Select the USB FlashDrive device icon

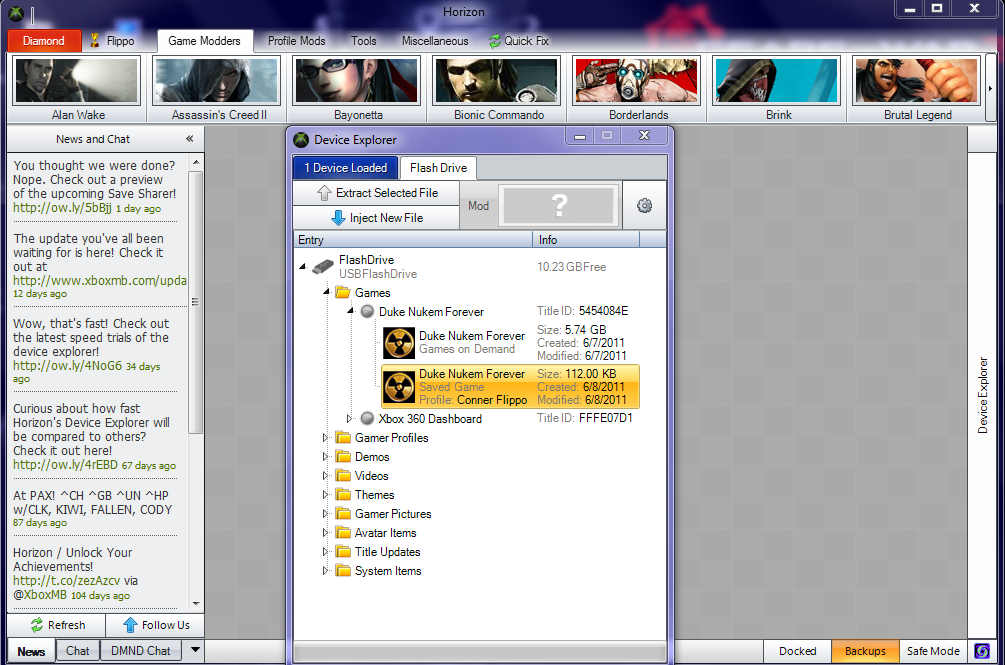[323, 267]
